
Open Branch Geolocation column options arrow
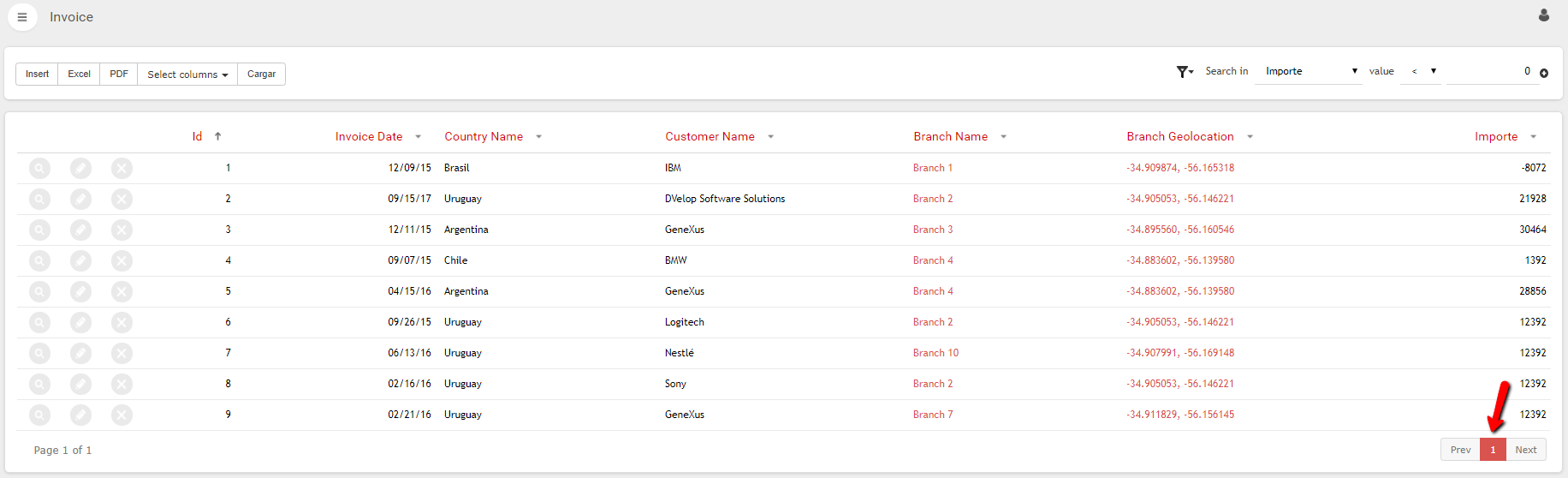1250,137
